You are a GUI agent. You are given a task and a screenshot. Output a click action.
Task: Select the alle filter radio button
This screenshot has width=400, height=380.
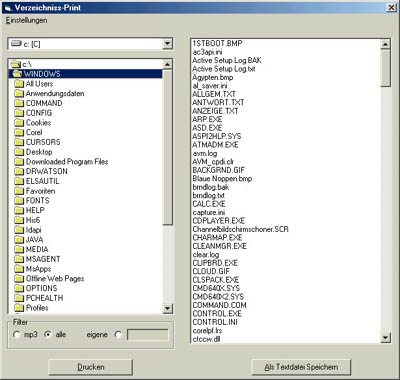(48, 334)
